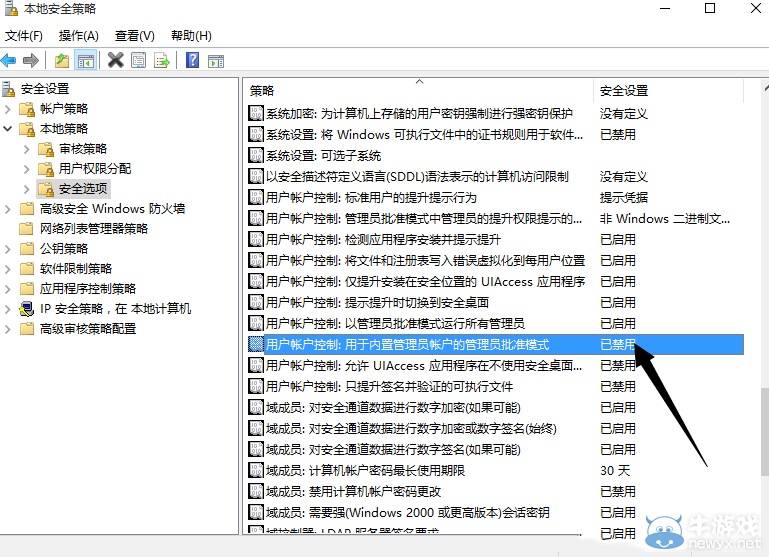Open the 操作(A) menu
The height and width of the screenshot is (557, 769).
[x=78, y=35]
